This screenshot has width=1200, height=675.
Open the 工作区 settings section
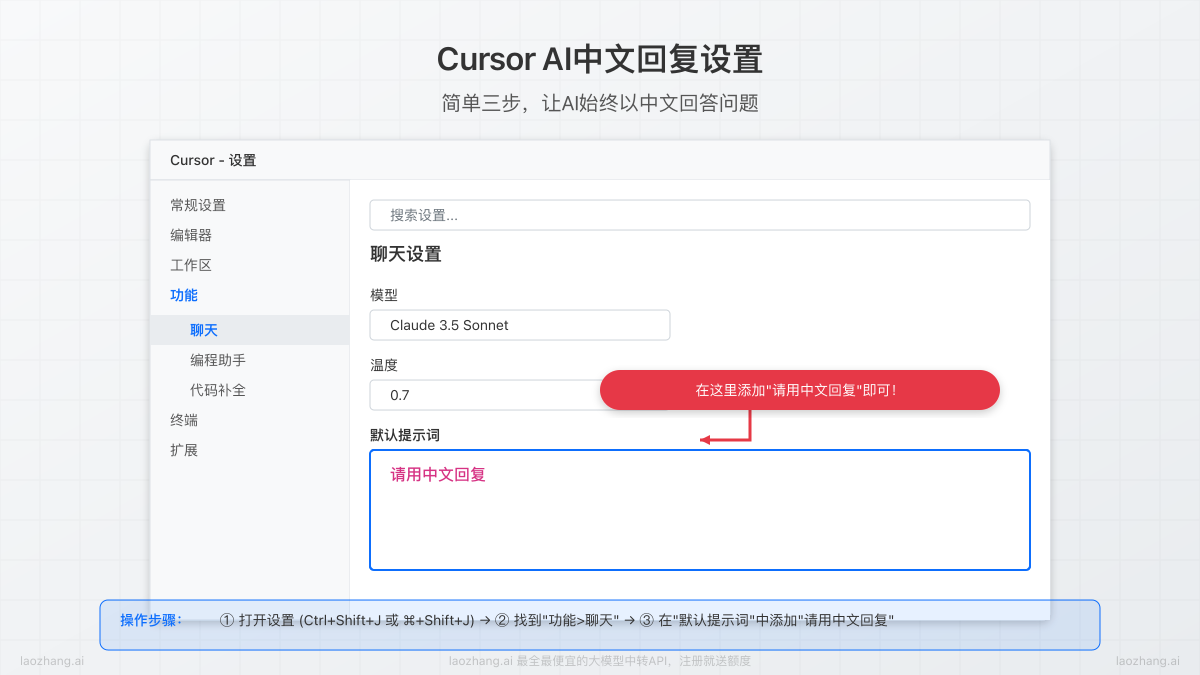[x=191, y=265]
